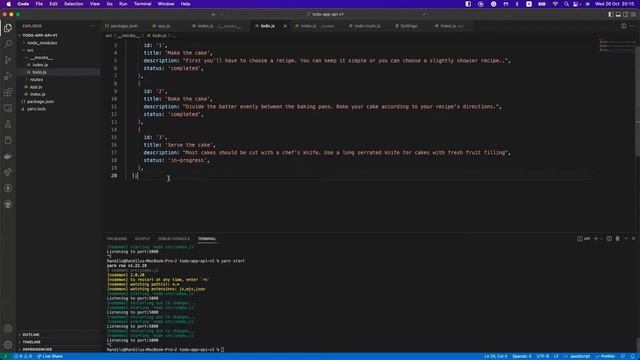Open the Docker whale view
The width and height of the screenshot is (640, 360).
(x=8, y=156)
